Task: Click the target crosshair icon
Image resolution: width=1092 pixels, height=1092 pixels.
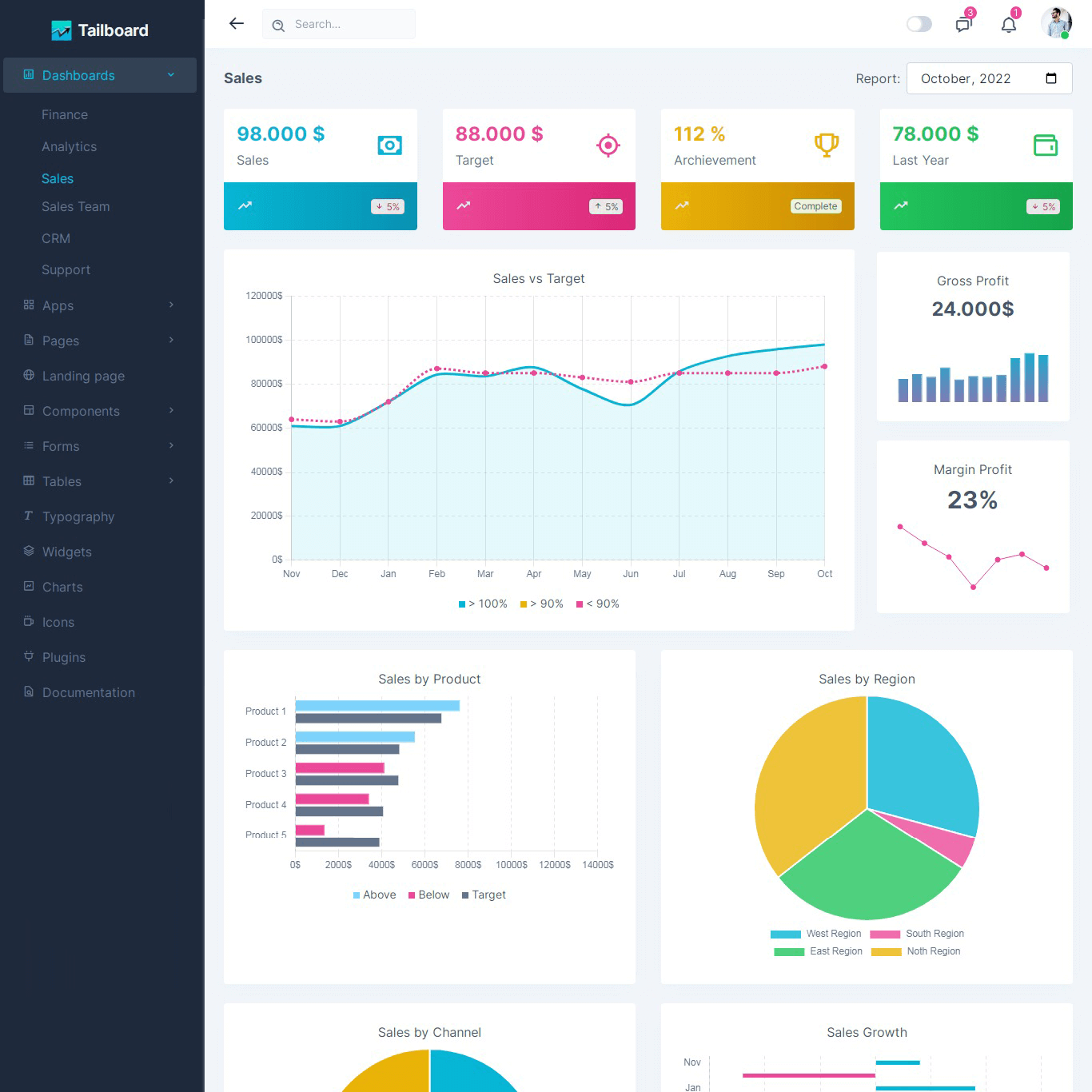Action: tap(608, 145)
